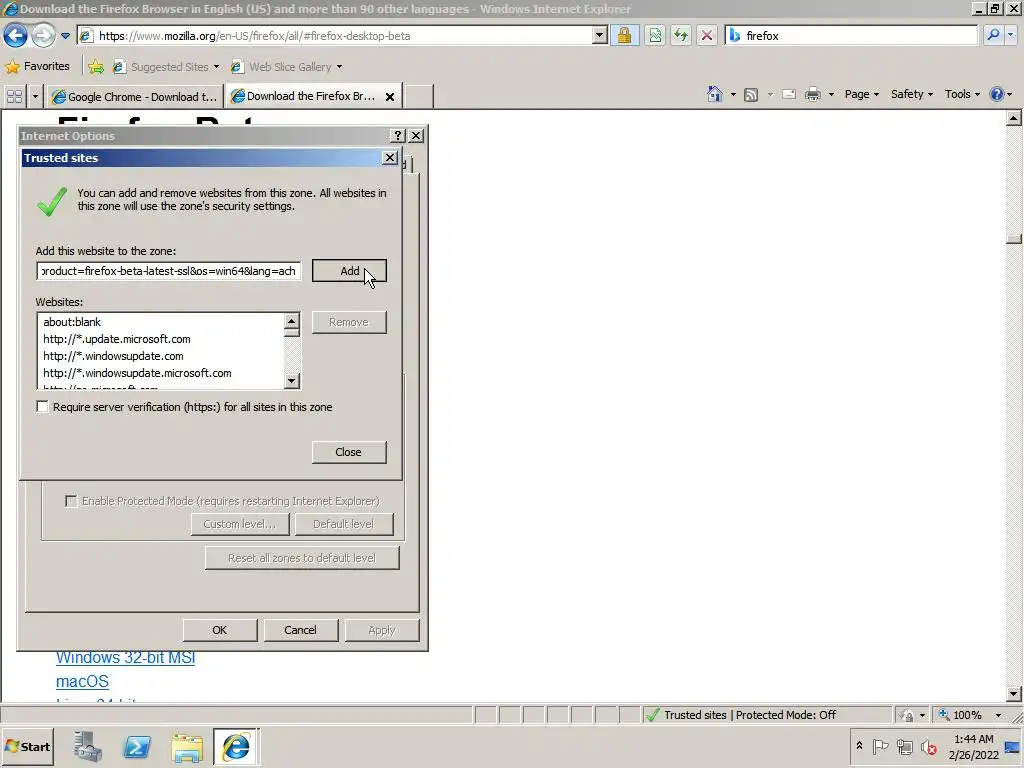Click Internet Options help question button
The width and height of the screenshot is (1024, 768).
point(398,135)
